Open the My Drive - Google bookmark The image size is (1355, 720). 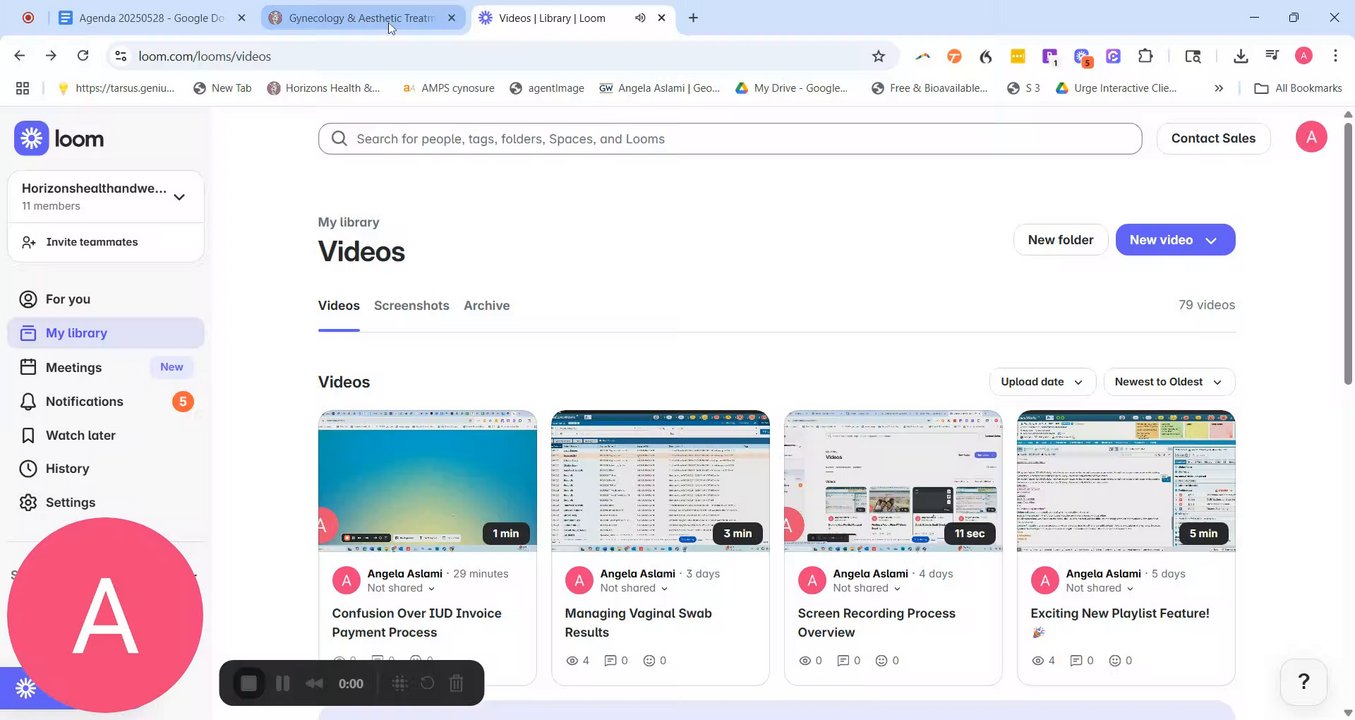pos(792,88)
